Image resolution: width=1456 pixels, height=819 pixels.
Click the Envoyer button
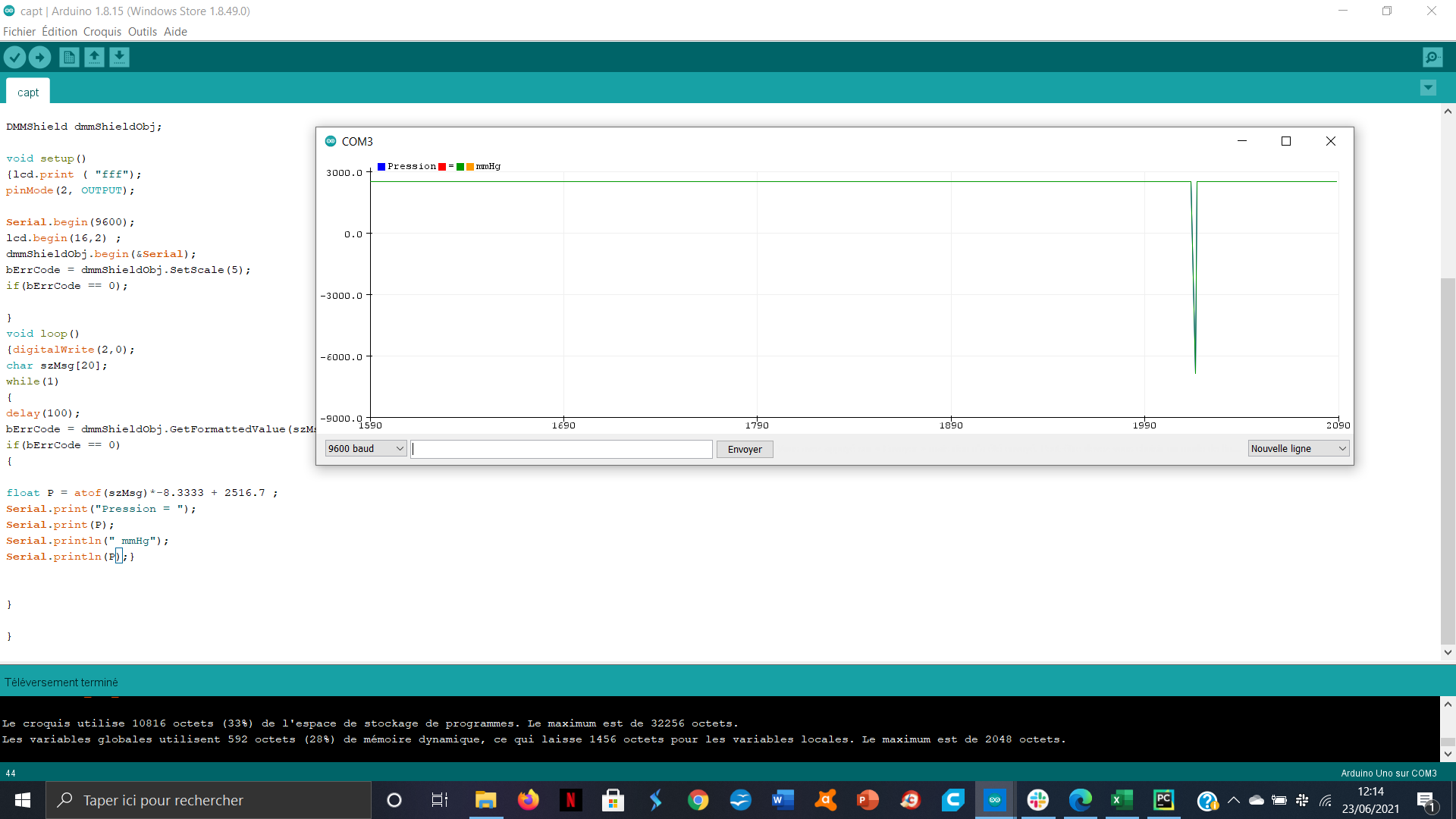coord(744,449)
